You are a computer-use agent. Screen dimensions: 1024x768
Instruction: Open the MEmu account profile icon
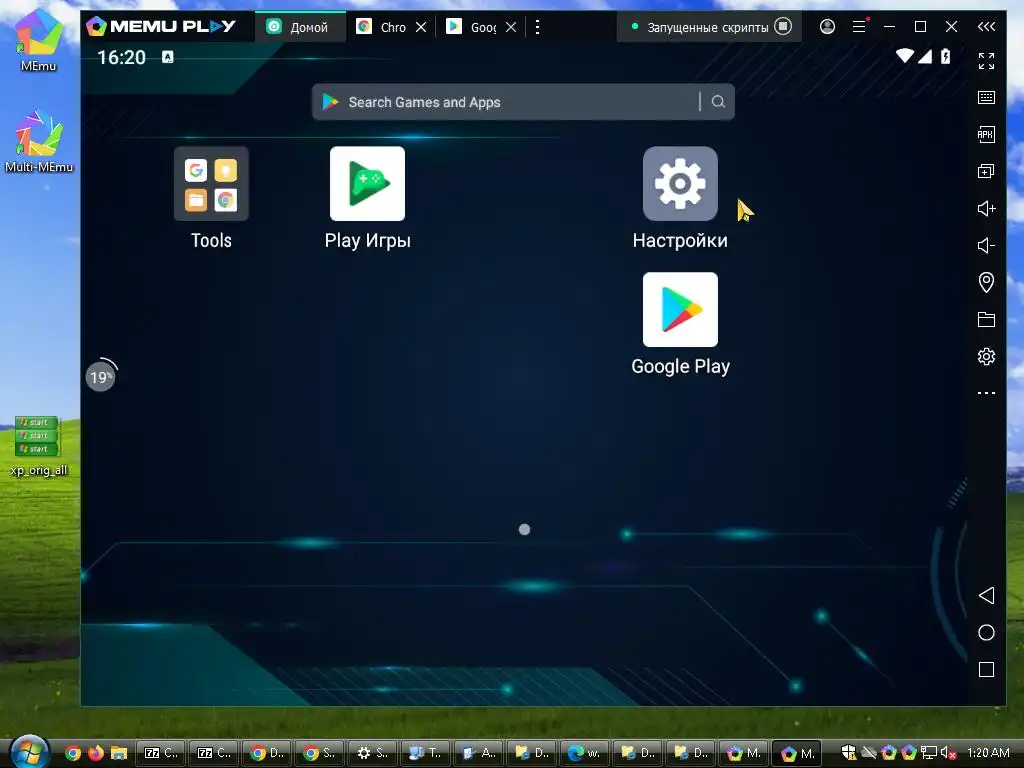(x=827, y=26)
